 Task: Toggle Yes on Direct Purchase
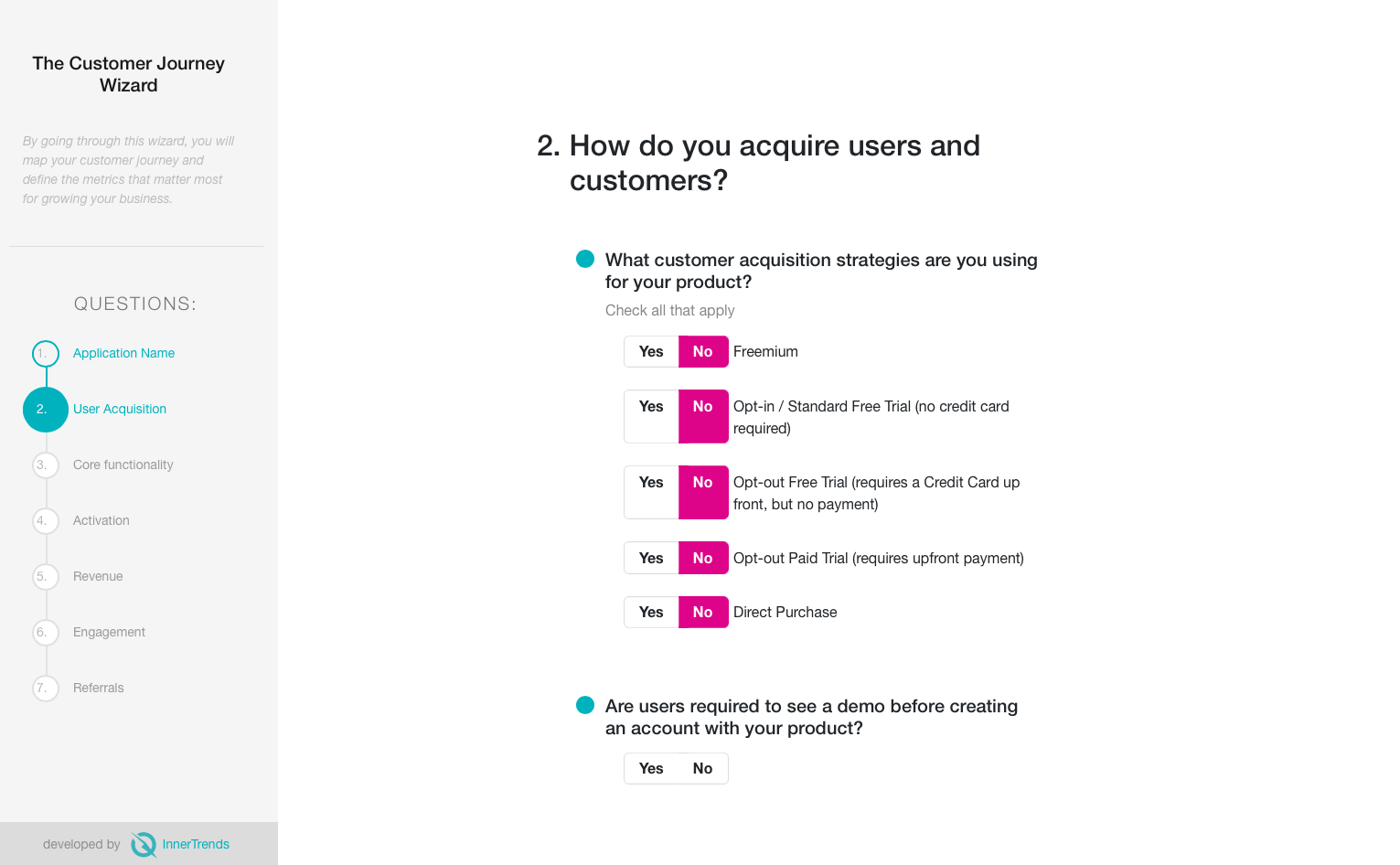pos(650,612)
